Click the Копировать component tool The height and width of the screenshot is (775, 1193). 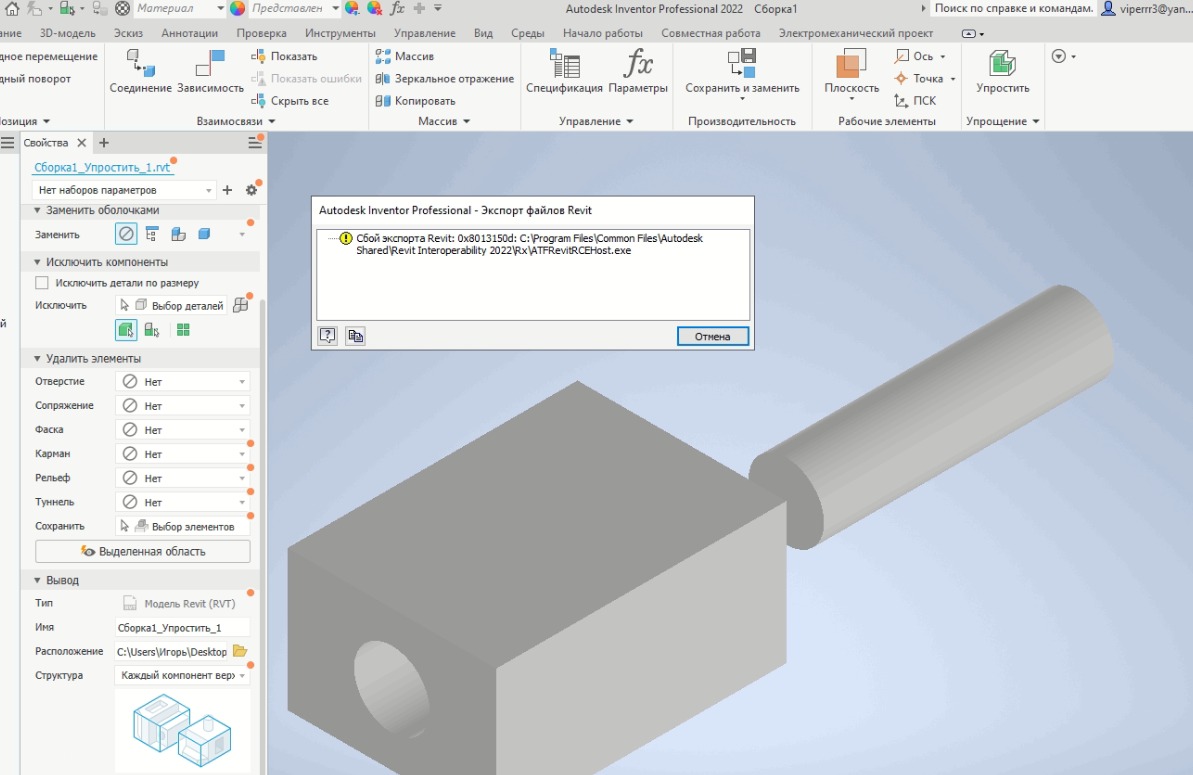(415, 100)
